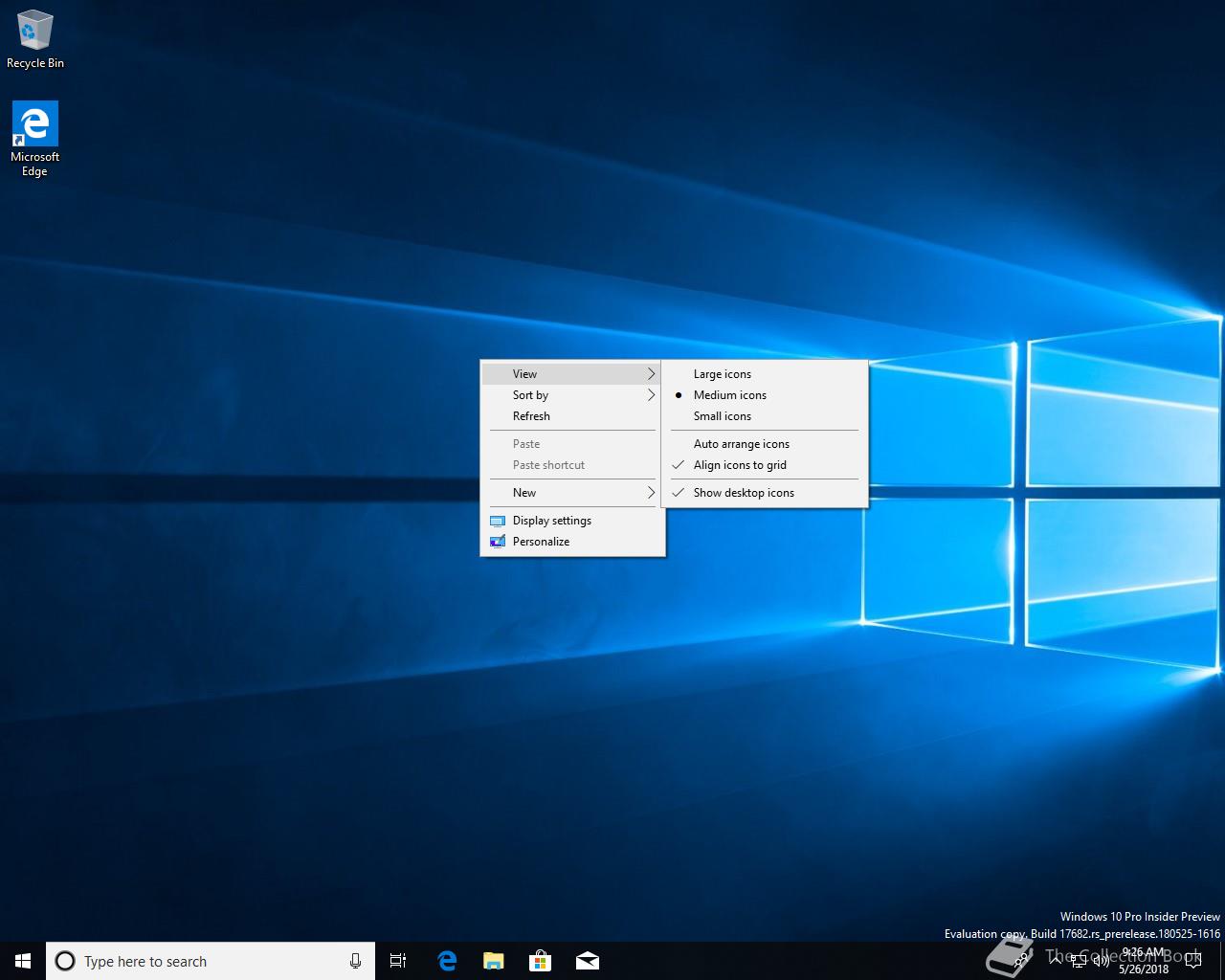Click the microphone icon in the search box

(x=355, y=961)
